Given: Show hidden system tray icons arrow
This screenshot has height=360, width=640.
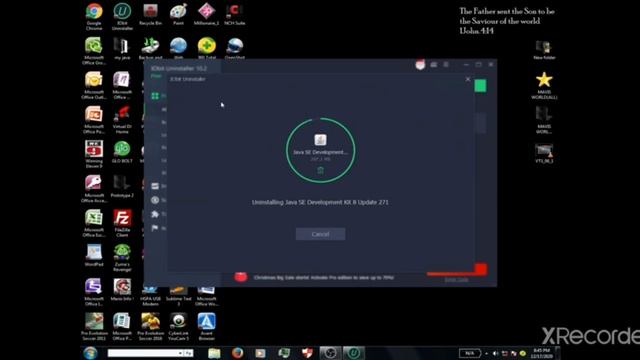Looking at the screenshot, I should (487, 353).
